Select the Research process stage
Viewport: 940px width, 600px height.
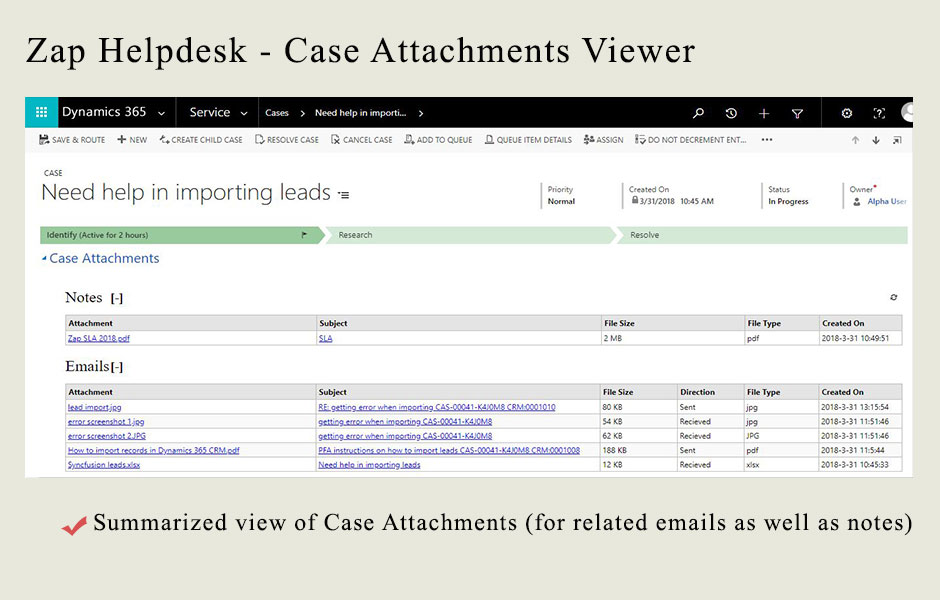click(470, 235)
